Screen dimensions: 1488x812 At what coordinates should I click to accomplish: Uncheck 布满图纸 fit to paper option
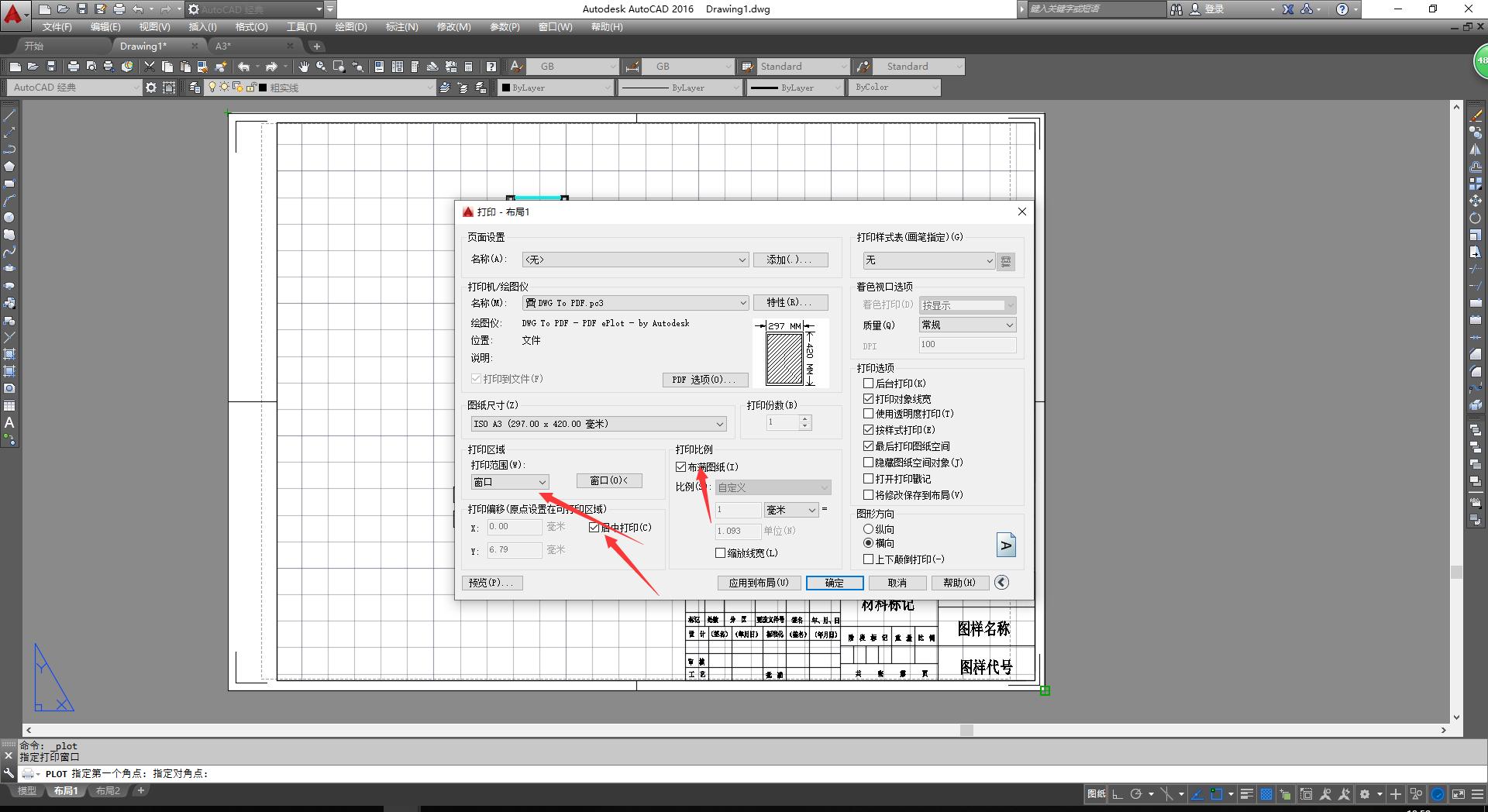pyautogui.click(x=681, y=467)
